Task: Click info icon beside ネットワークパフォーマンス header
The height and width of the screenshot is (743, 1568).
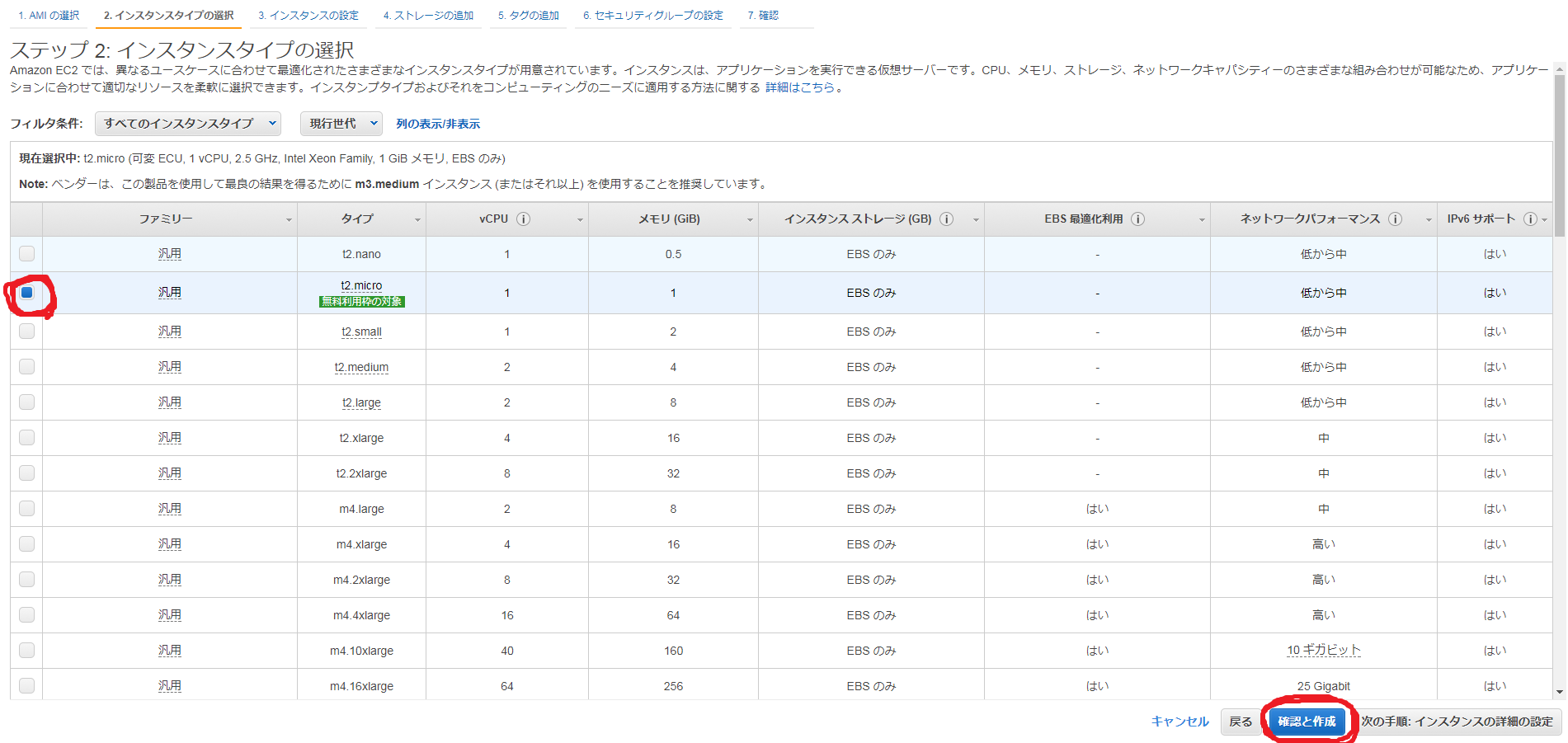Action: 1395,219
